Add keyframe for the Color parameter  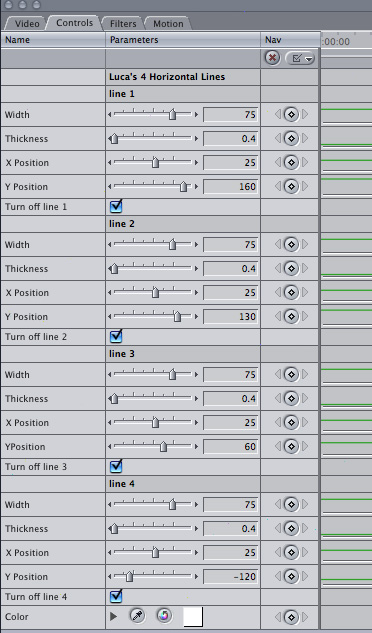(291, 617)
